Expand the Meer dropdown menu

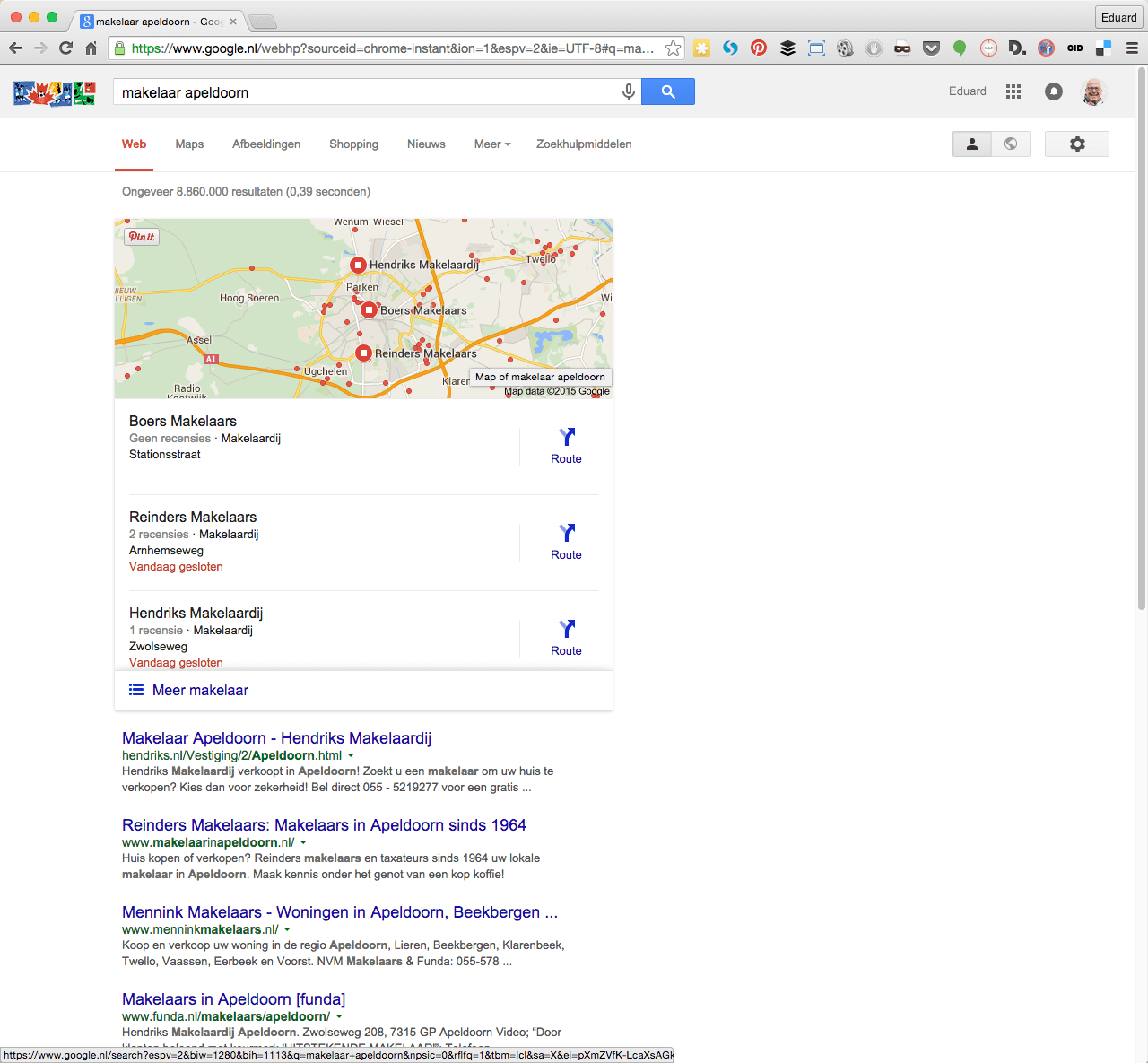tap(491, 144)
